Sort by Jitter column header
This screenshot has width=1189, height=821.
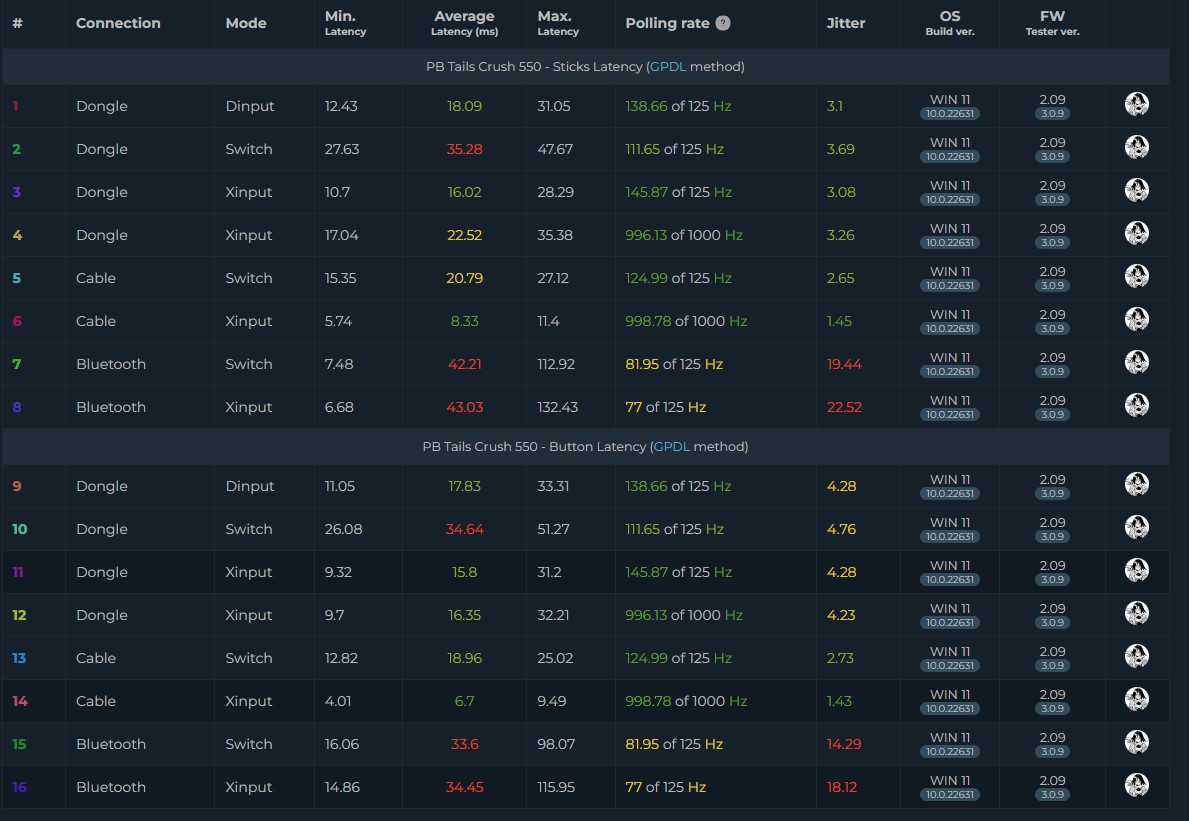click(845, 24)
